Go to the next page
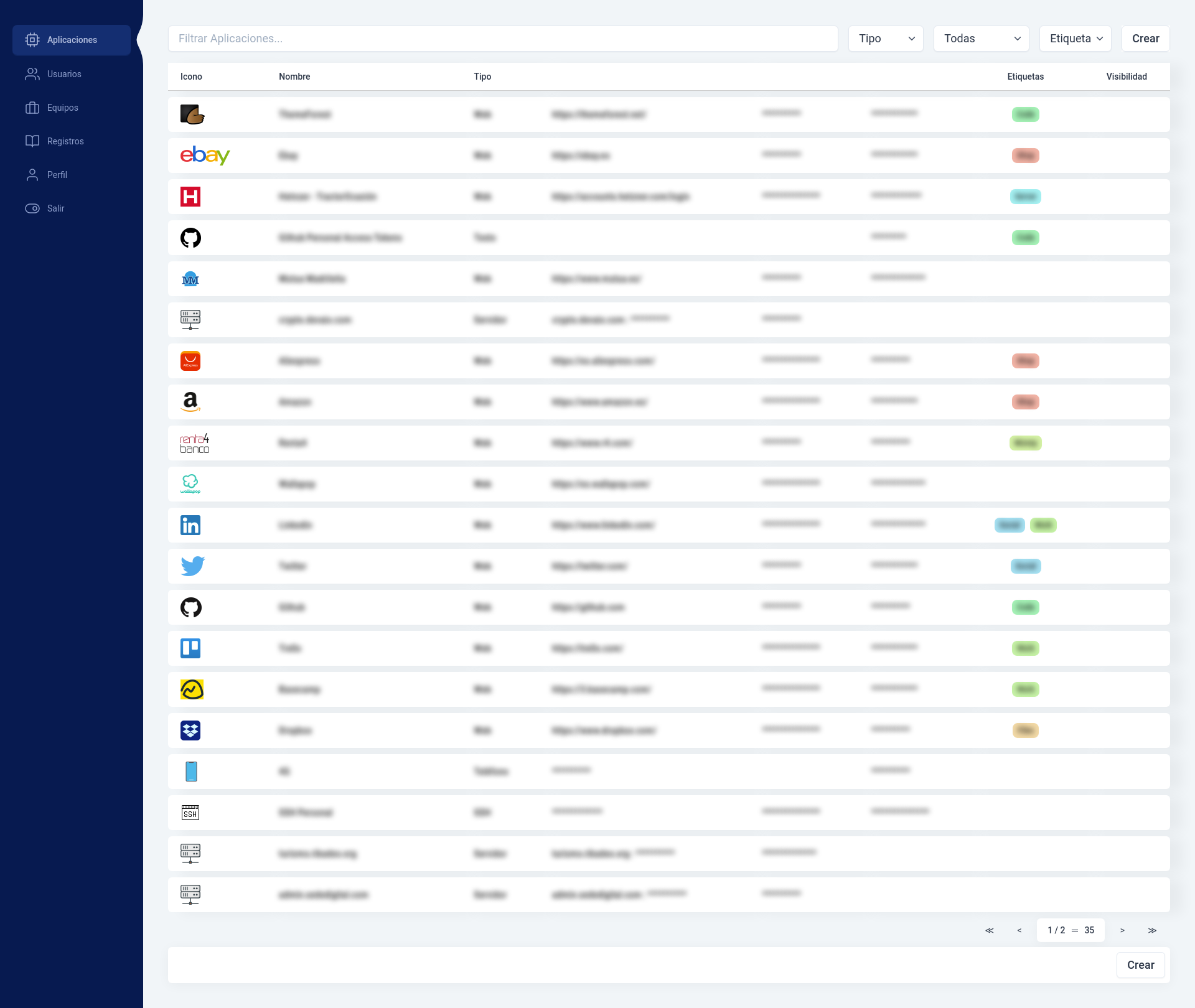This screenshot has height=1008, width=1195. point(1122,930)
